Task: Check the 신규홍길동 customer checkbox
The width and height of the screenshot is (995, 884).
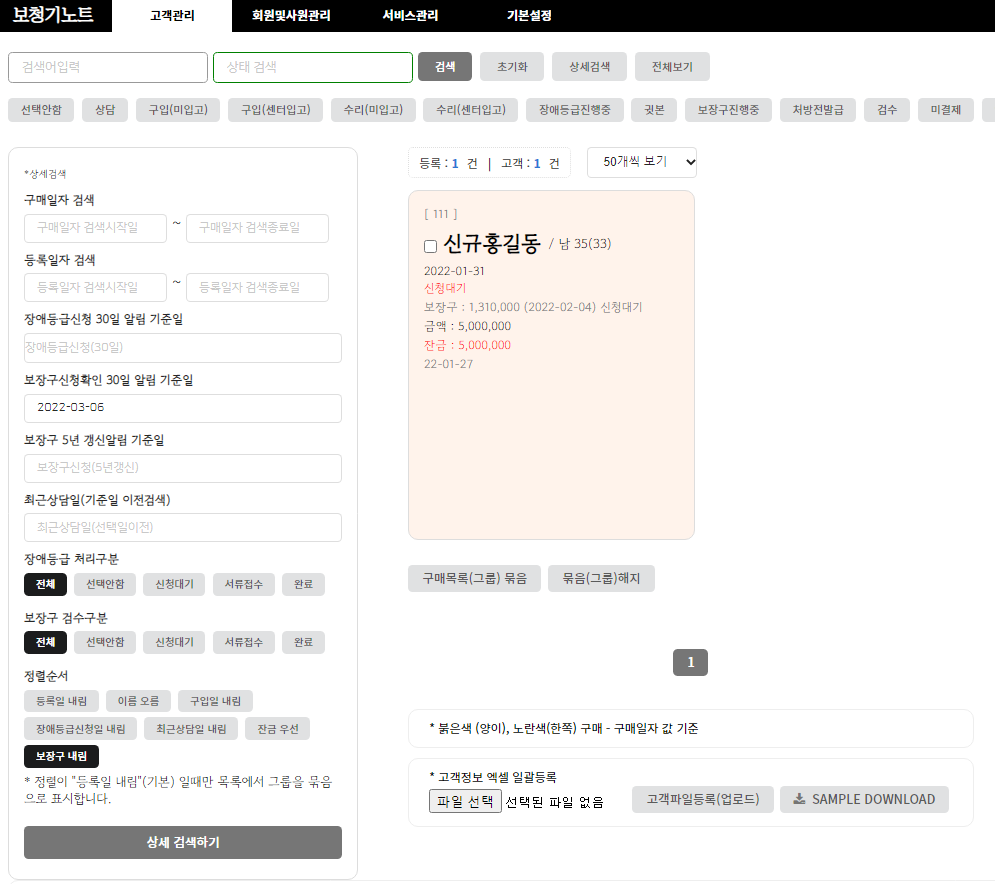Action: [430, 246]
